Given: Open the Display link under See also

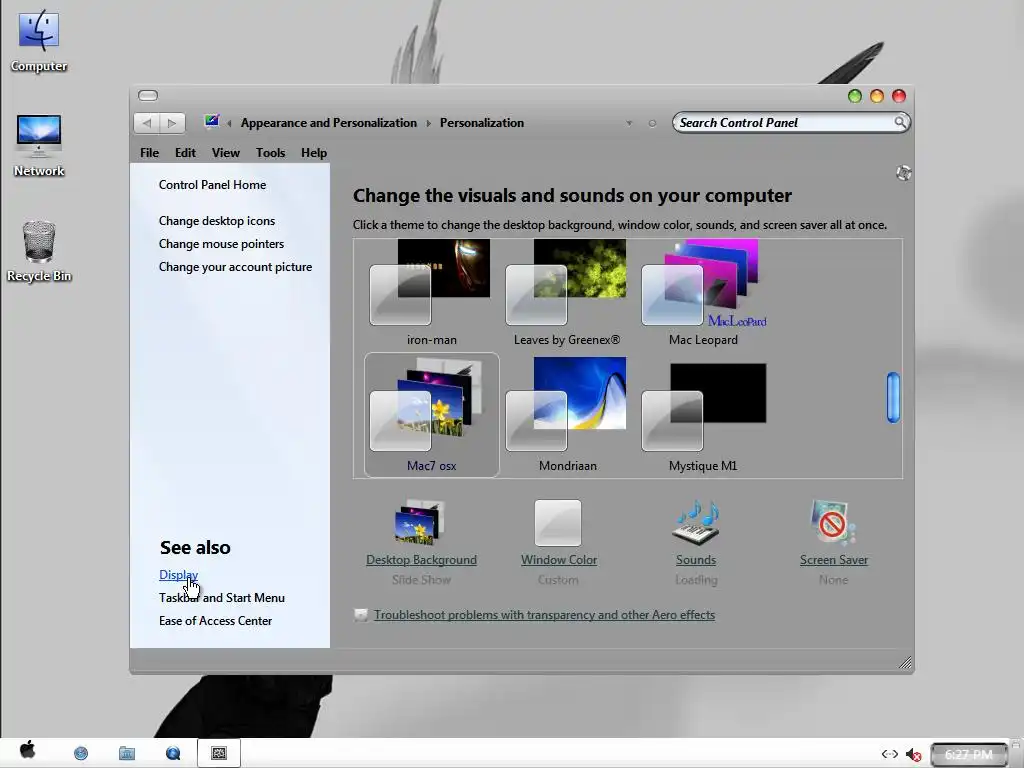Looking at the screenshot, I should pos(178,575).
